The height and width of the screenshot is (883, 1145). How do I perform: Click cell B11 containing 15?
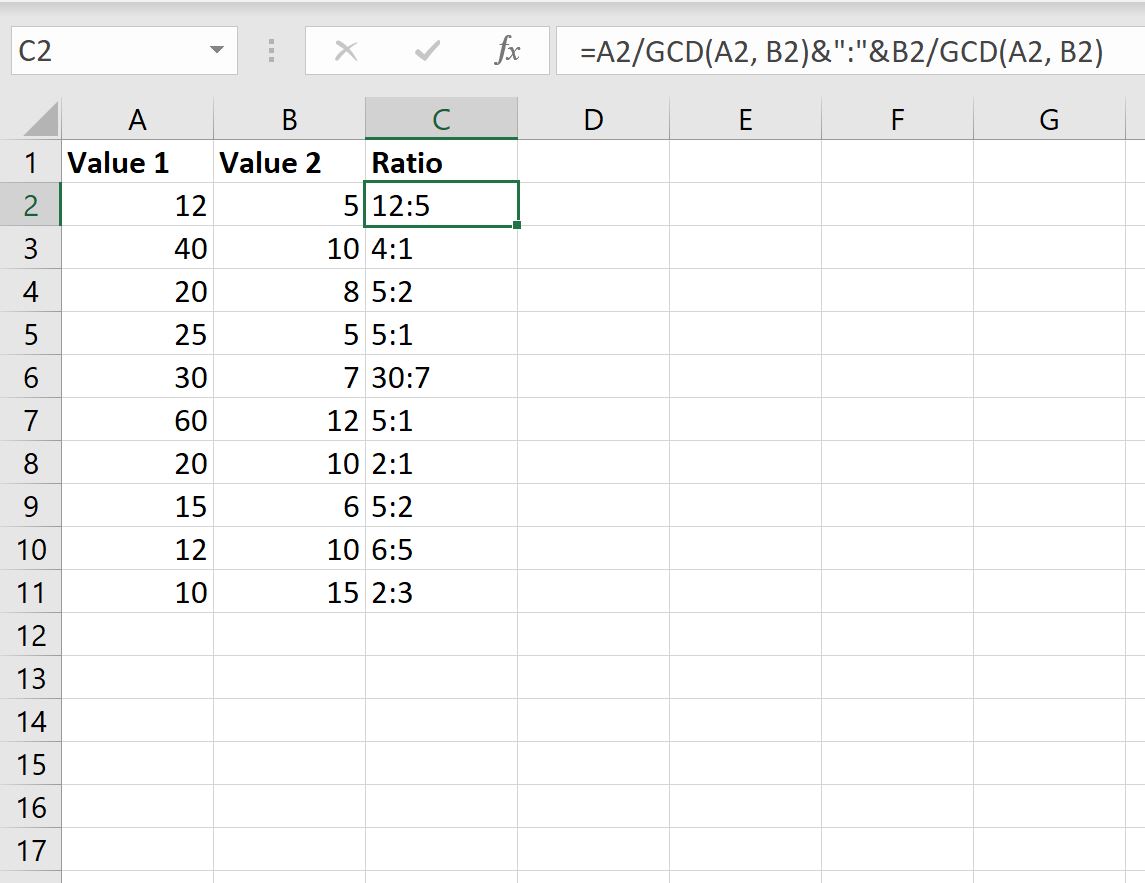pos(289,592)
